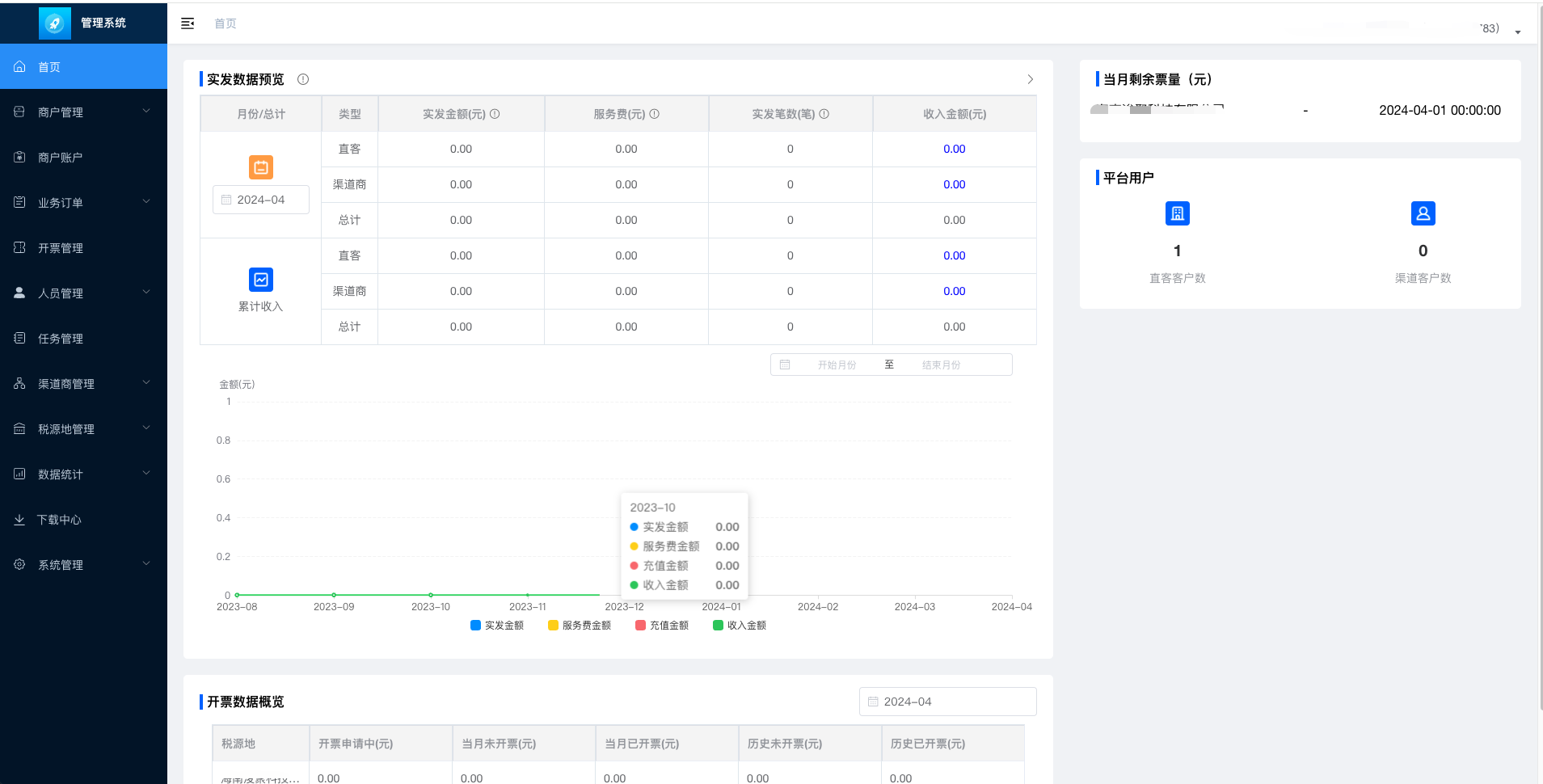Click the 税源地 column header
This screenshot has width=1543, height=784.
261,744
